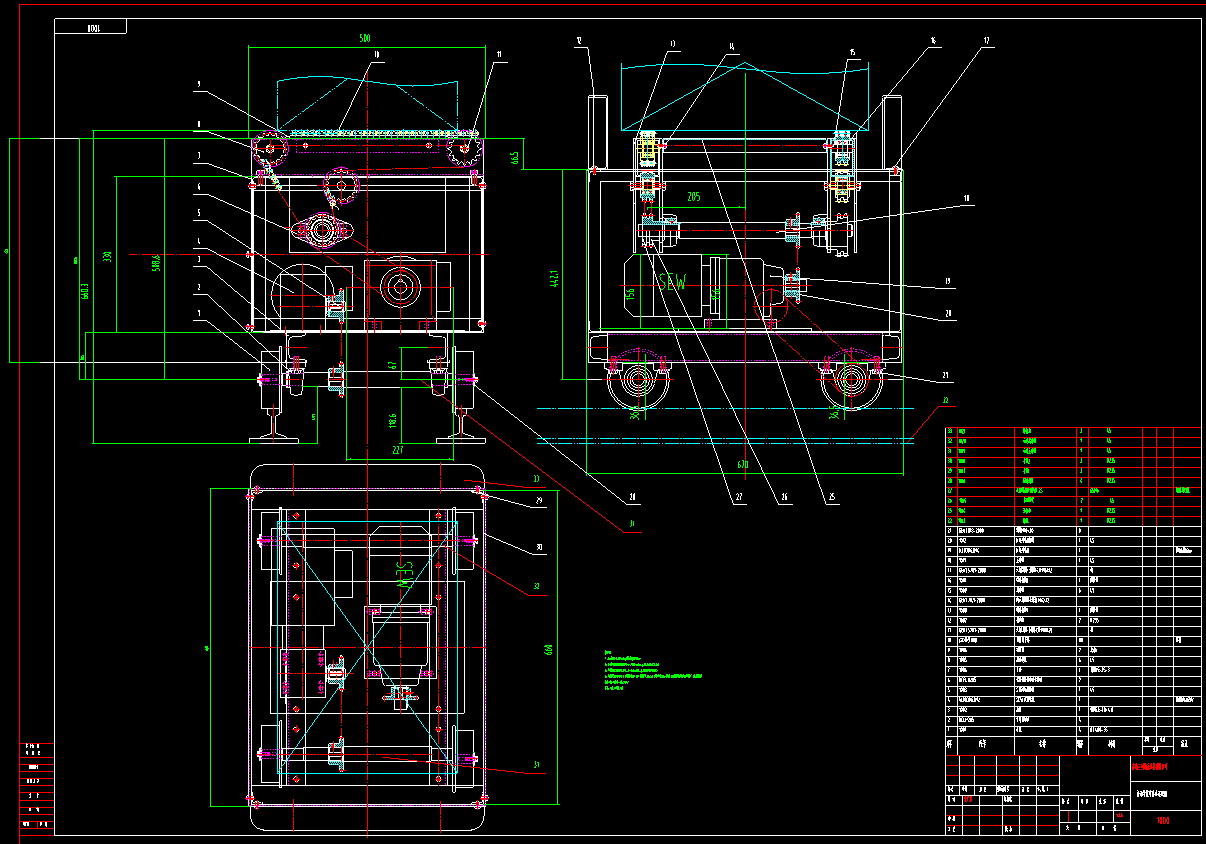The image size is (1206, 844).
Task: Select the red part balloon number 22
Action: tap(945, 402)
